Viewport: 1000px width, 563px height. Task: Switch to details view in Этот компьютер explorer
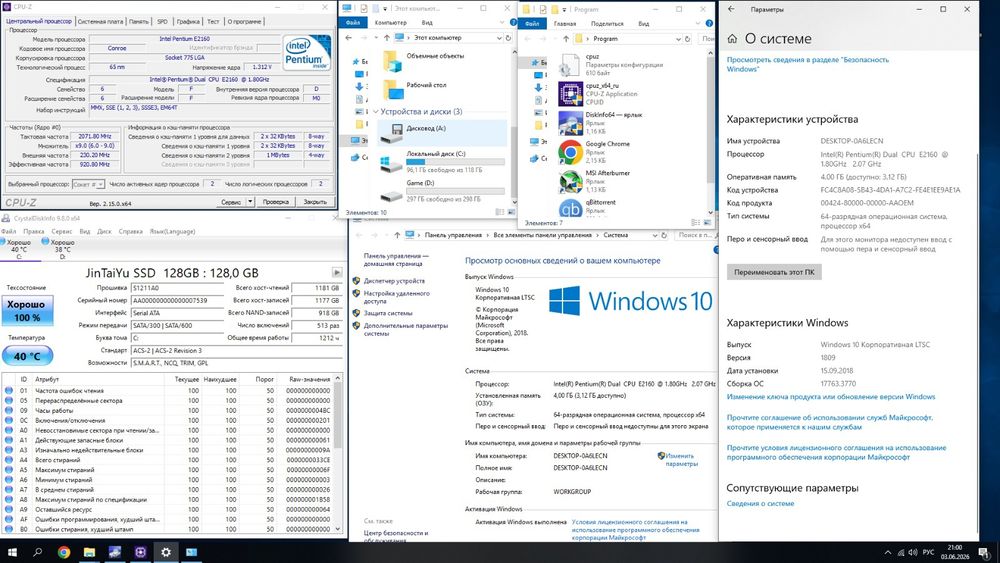point(499,212)
